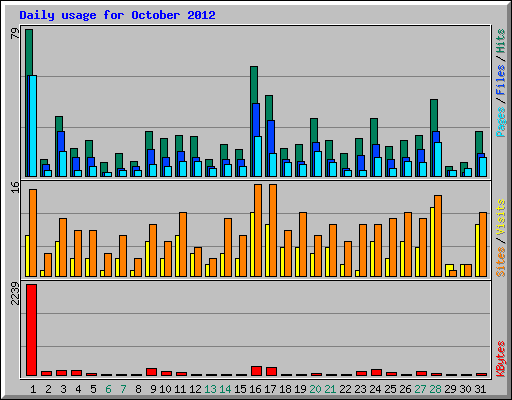Click day label '16' on the x-axis
Screen dimensions: 512x400
[x=255, y=389]
